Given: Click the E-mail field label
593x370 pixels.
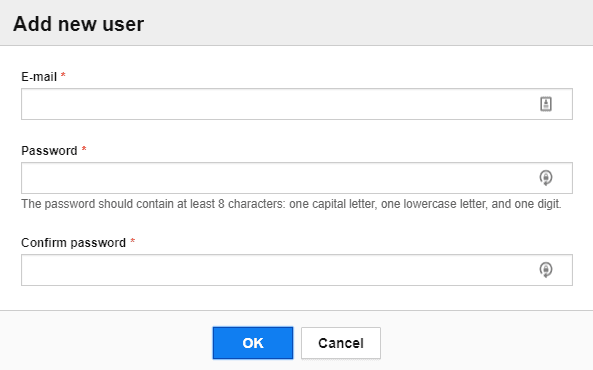Looking at the screenshot, I should [39, 77].
